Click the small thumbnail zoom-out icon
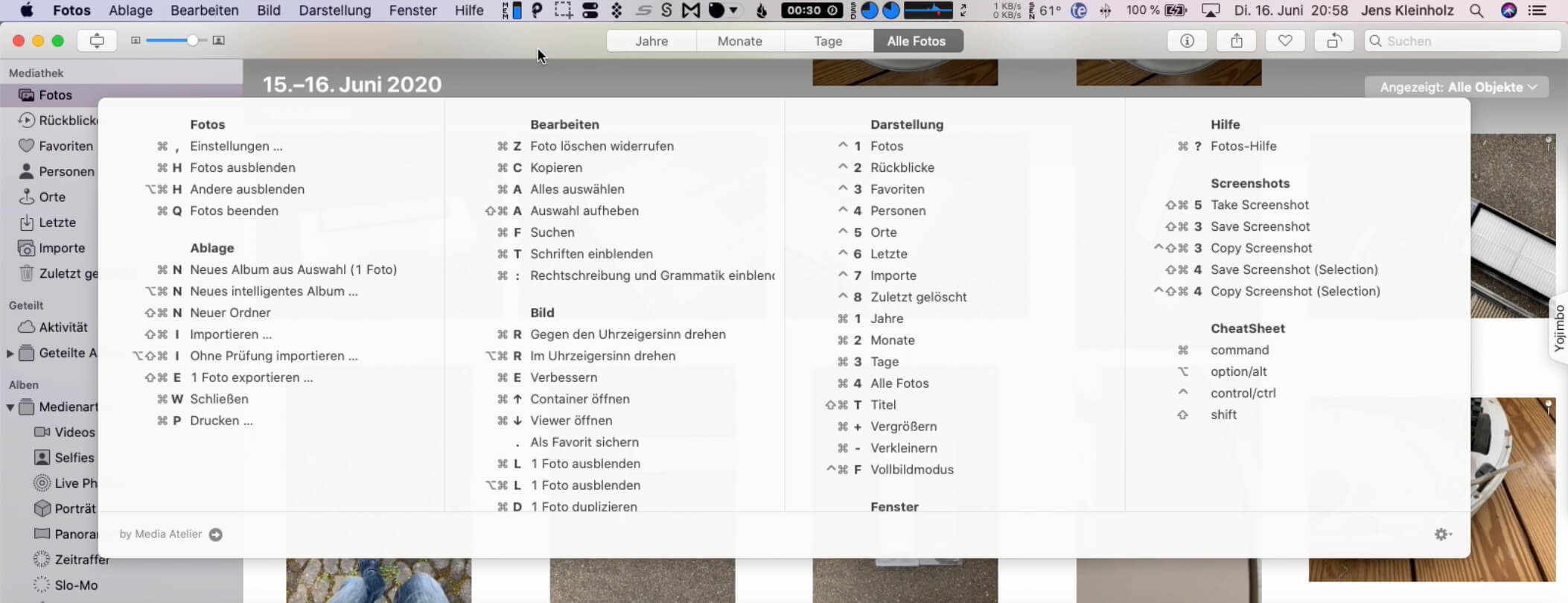The height and width of the screenshot is (603, 1568). pos(136,40)
